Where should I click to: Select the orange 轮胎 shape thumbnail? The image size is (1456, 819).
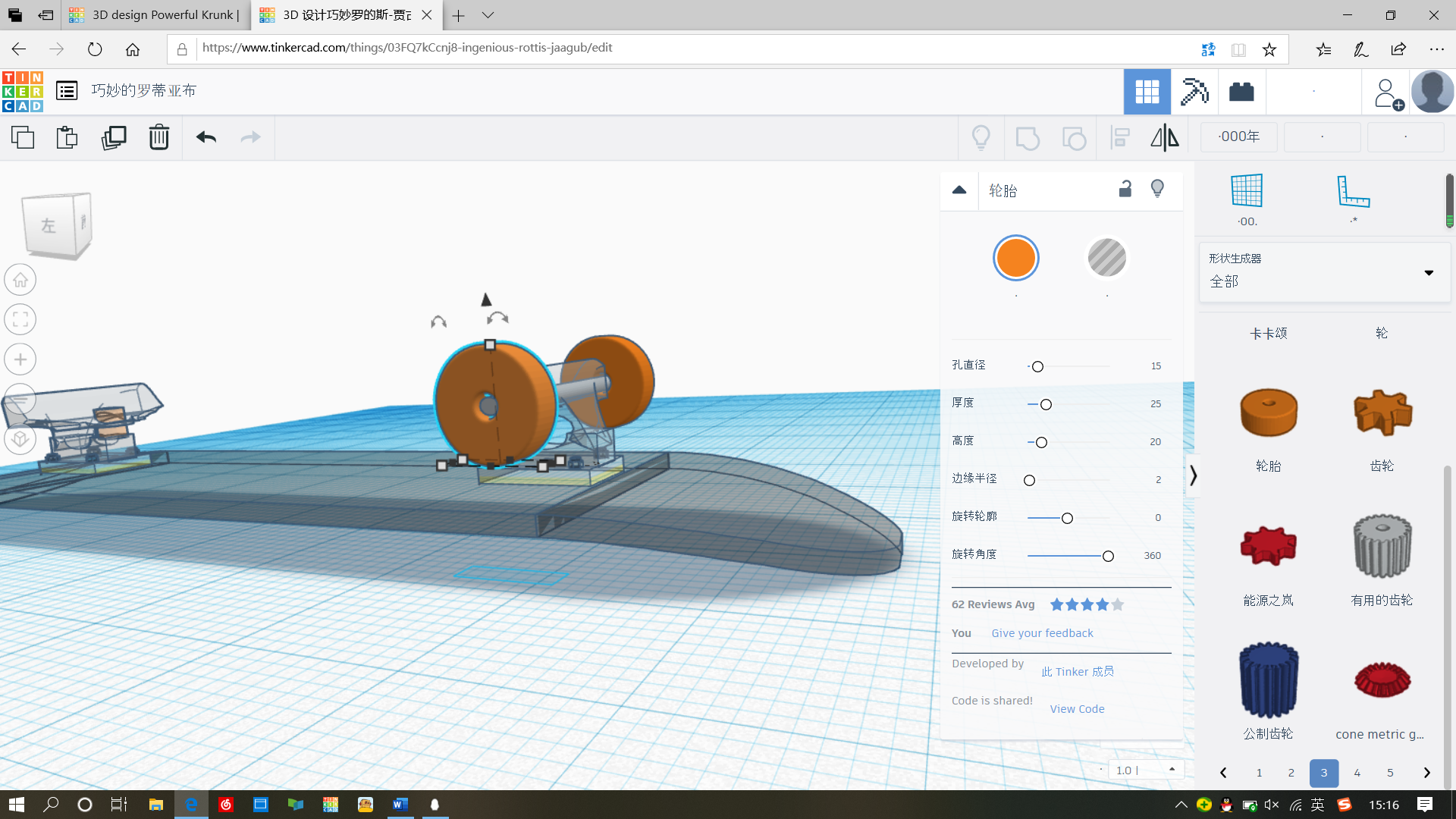(x=1269, y=413)
